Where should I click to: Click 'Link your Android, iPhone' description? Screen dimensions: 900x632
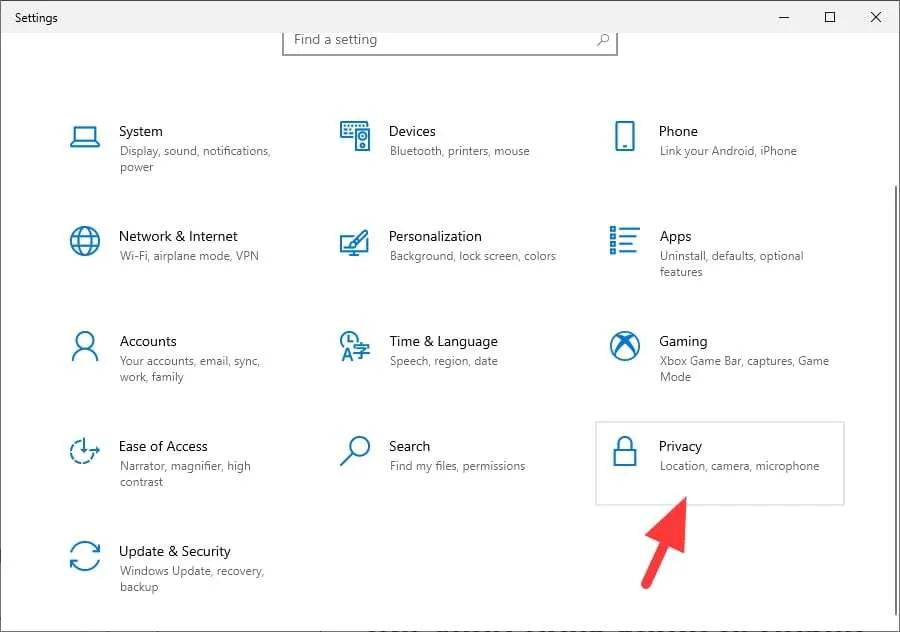728,151
